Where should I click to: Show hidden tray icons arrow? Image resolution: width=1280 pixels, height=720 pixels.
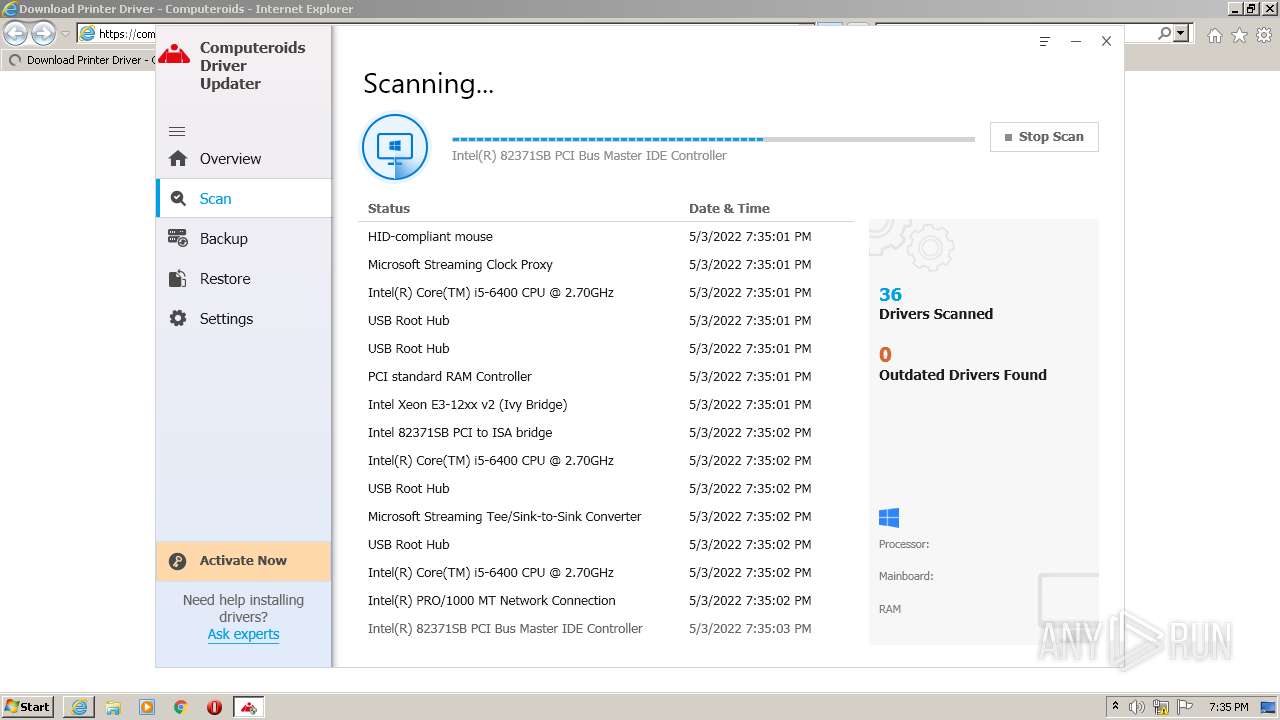coord(1115,707)
